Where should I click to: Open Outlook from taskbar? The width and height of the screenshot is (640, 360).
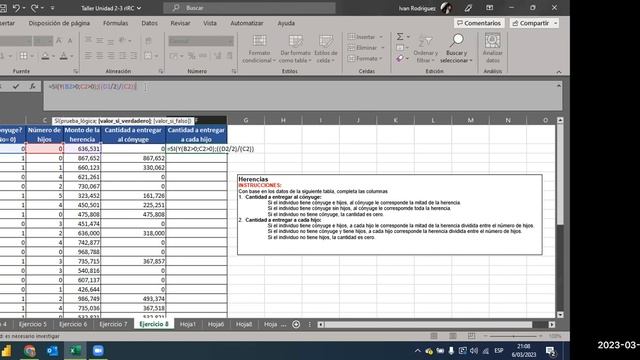(x=52, y=351)
